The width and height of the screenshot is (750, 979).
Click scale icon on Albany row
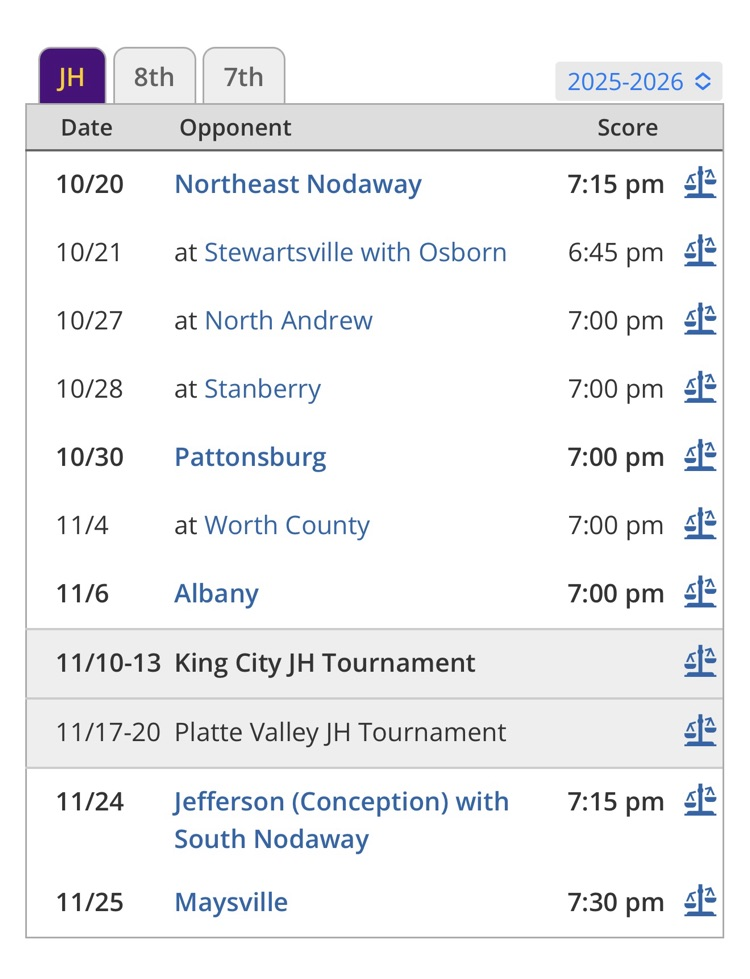point(700,593)
